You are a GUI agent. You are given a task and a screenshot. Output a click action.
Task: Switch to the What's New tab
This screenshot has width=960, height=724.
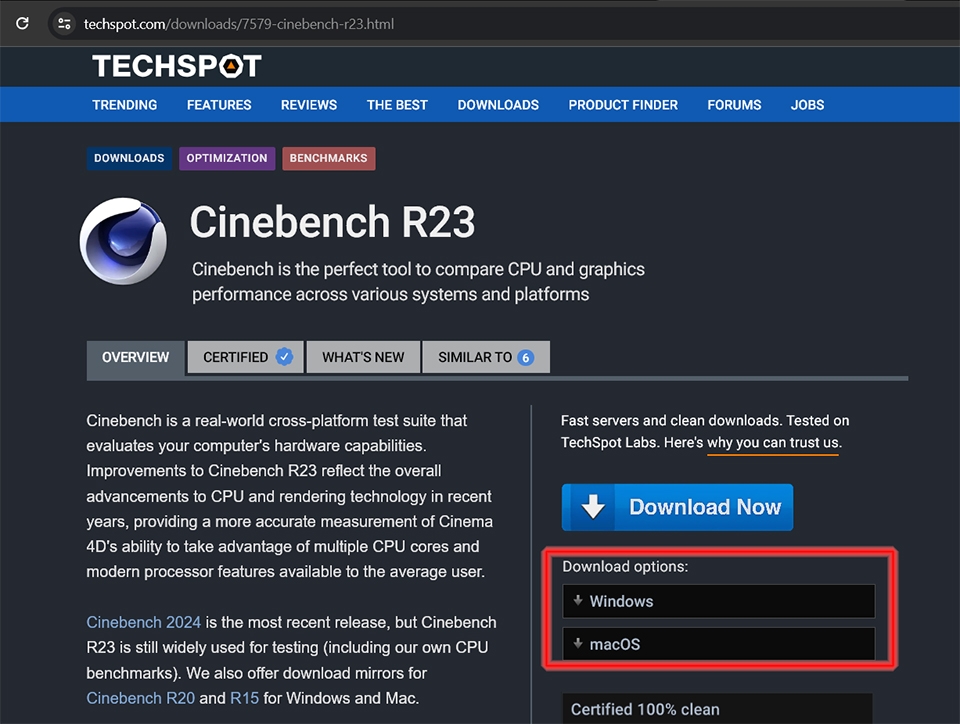coord(363,357)
